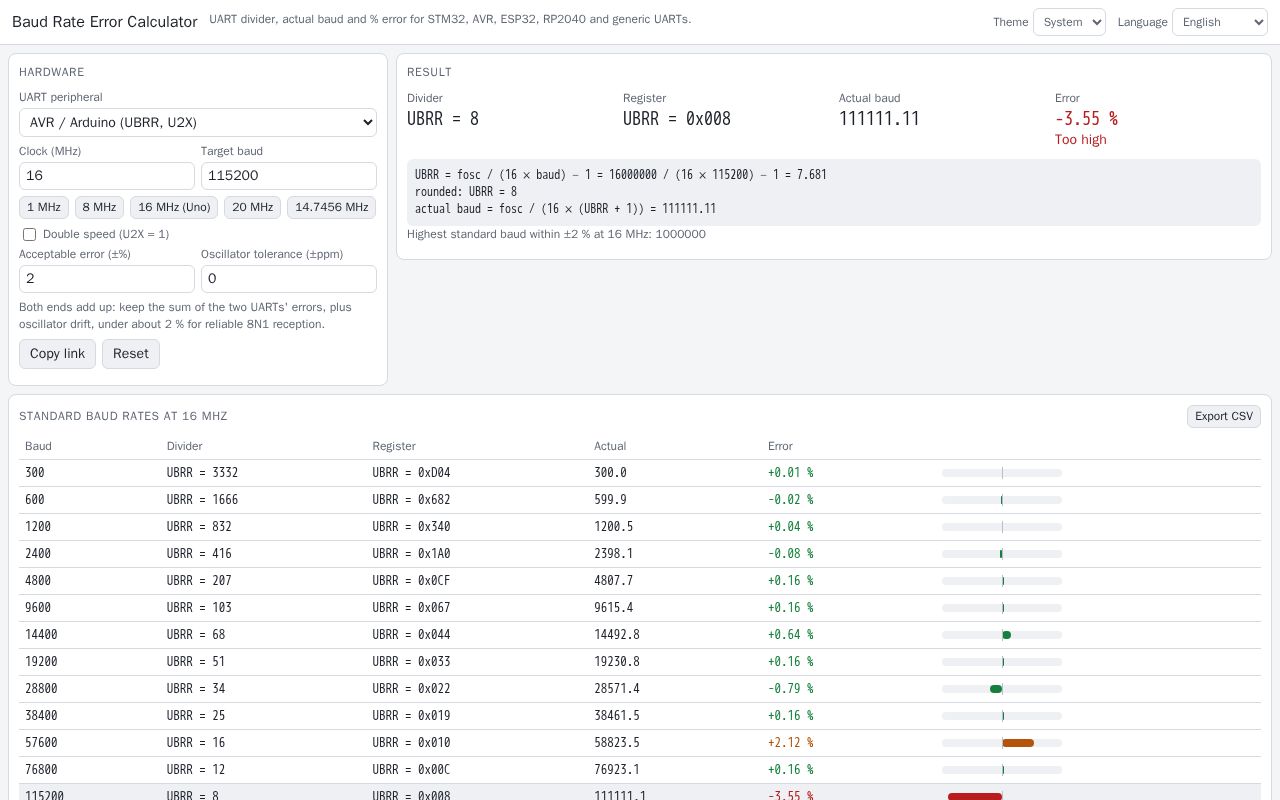Click the error bar for 14400 baud
This screenshot has width=1280, height=800.
tap(1002, 635)
